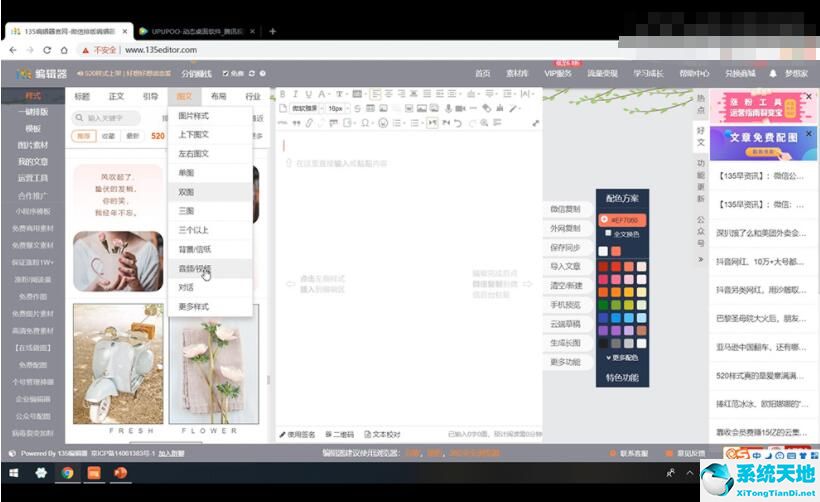Choose 上下图文 in the dropdown menu
820x502 pixels.
click(x=210, y=134)
